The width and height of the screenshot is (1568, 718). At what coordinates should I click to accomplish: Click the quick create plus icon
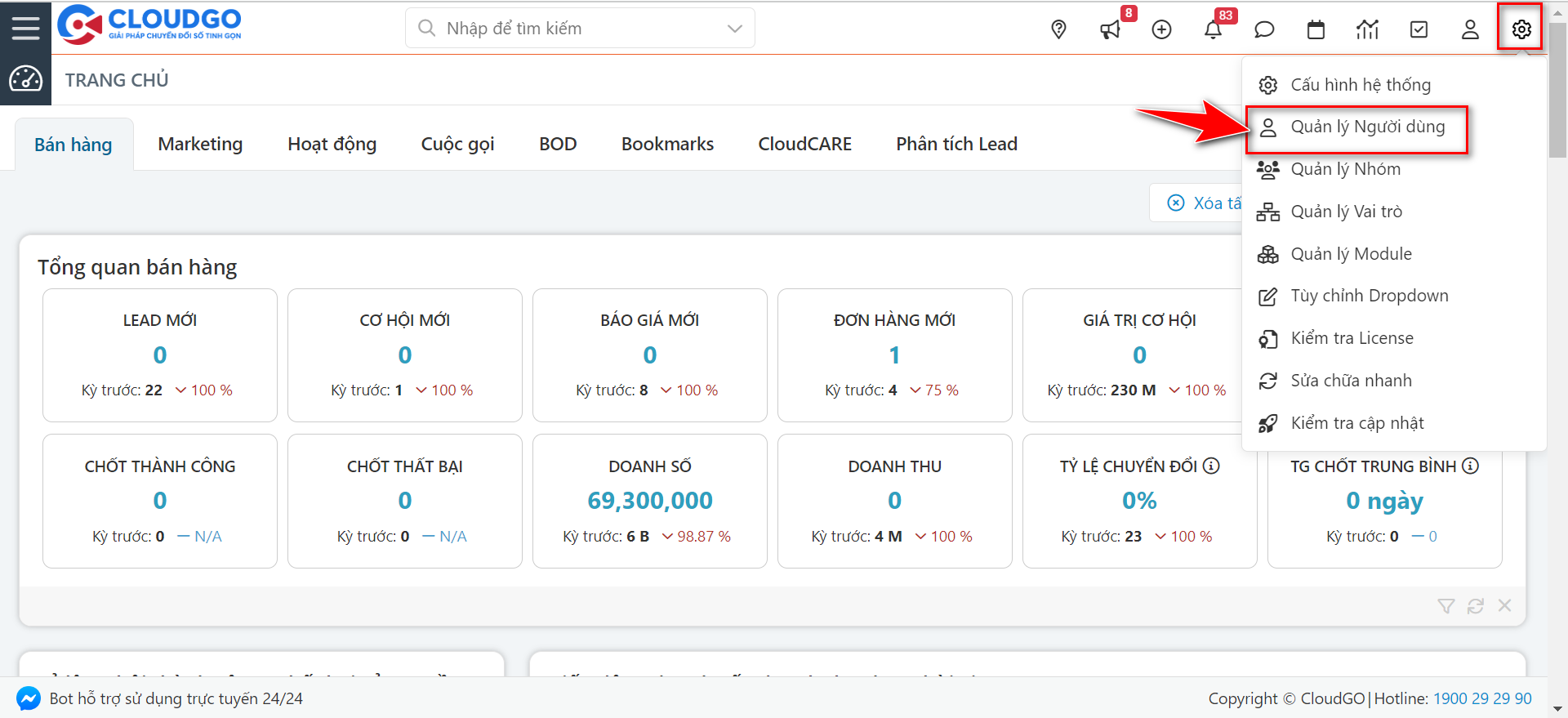tap(1161, 29)
